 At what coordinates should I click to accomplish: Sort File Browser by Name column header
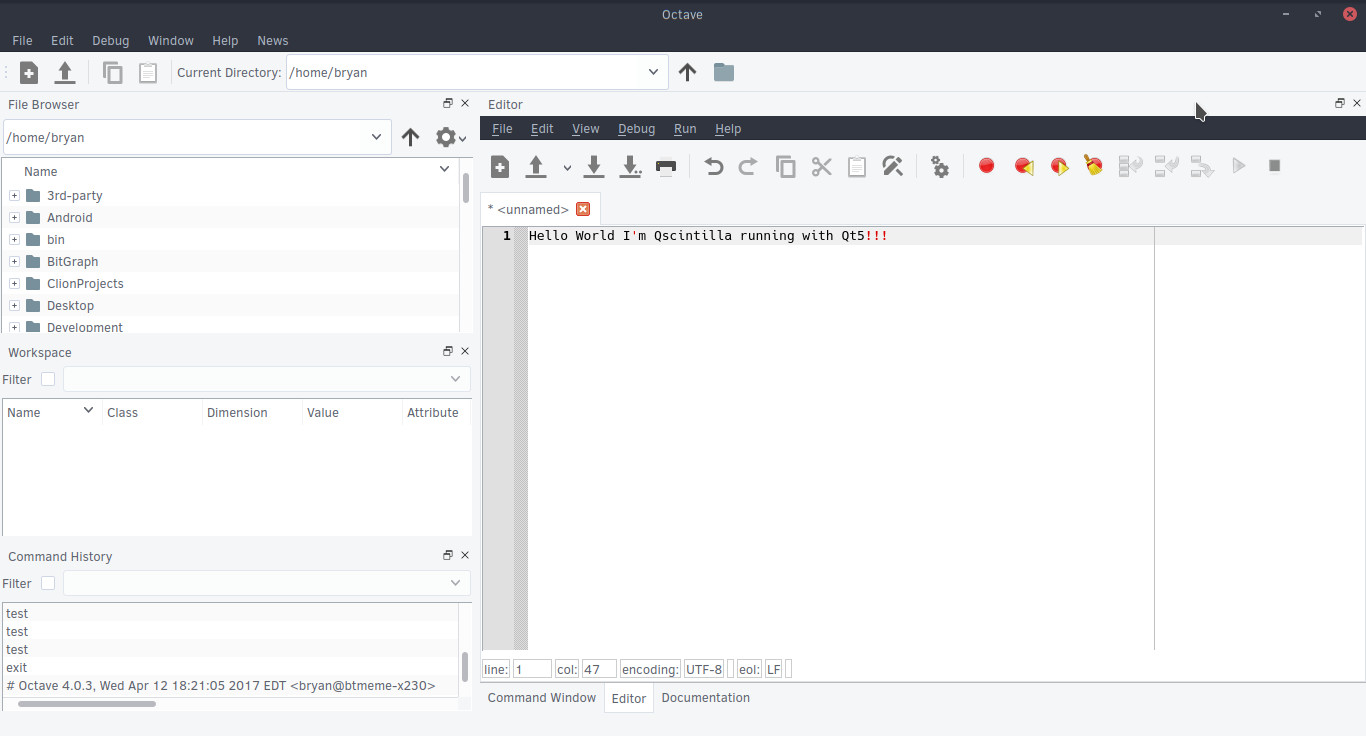(230, 171)
